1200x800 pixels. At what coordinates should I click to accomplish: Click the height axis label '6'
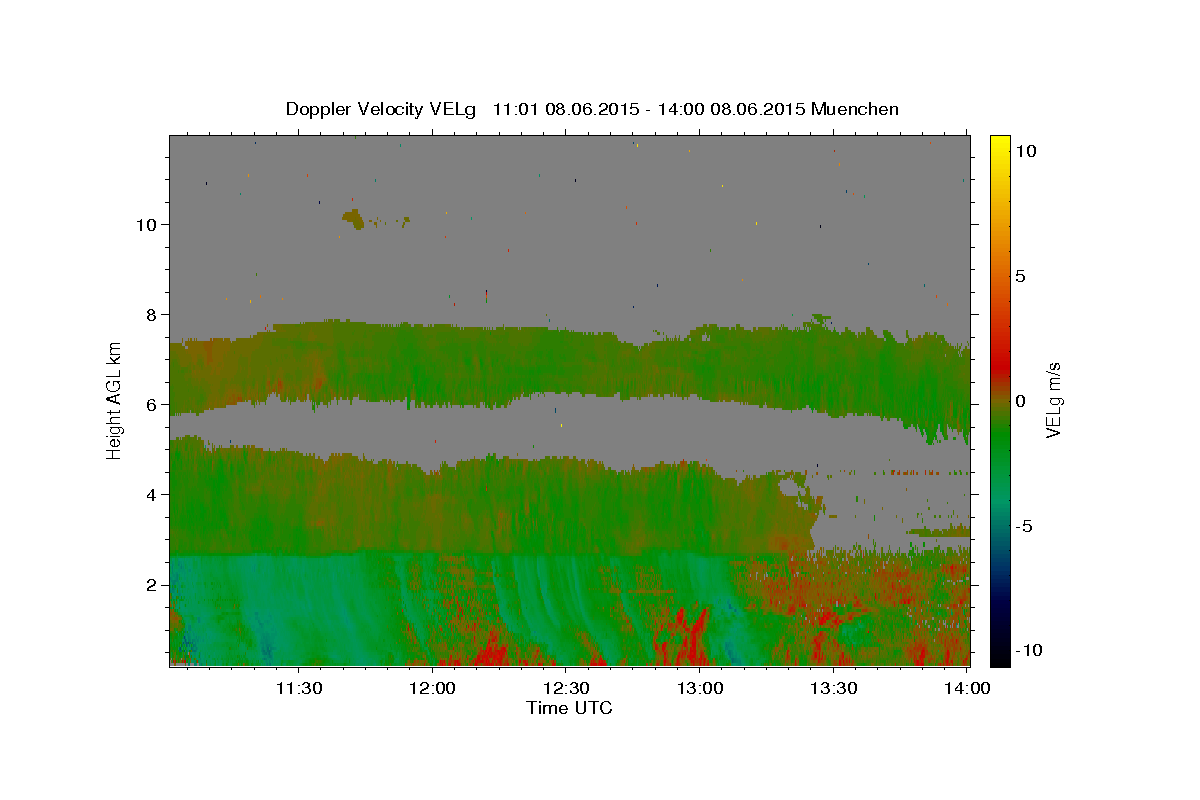[150, 404]
